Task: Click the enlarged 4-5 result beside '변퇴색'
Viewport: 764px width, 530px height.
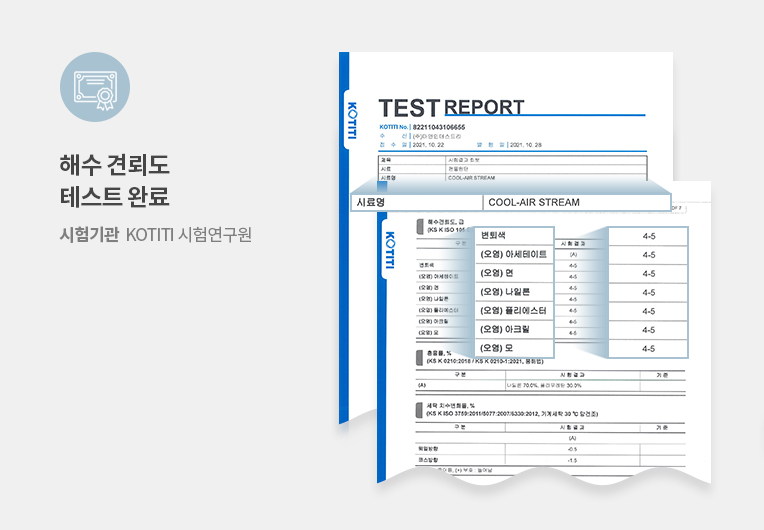Action: coord(649,236)
